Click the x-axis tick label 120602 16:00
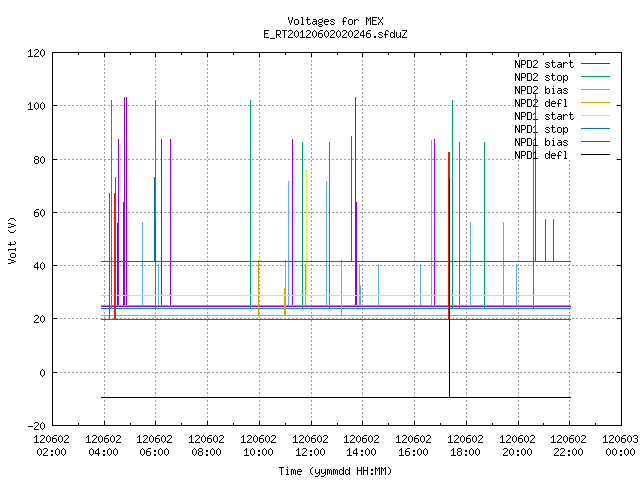Viewport: 640px width, 480px height. (413, 446)
